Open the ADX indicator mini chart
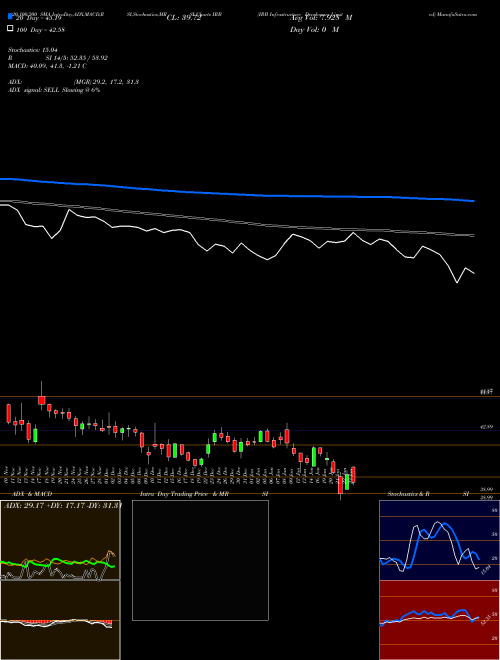The image size is (500, 660). (60, 540)
